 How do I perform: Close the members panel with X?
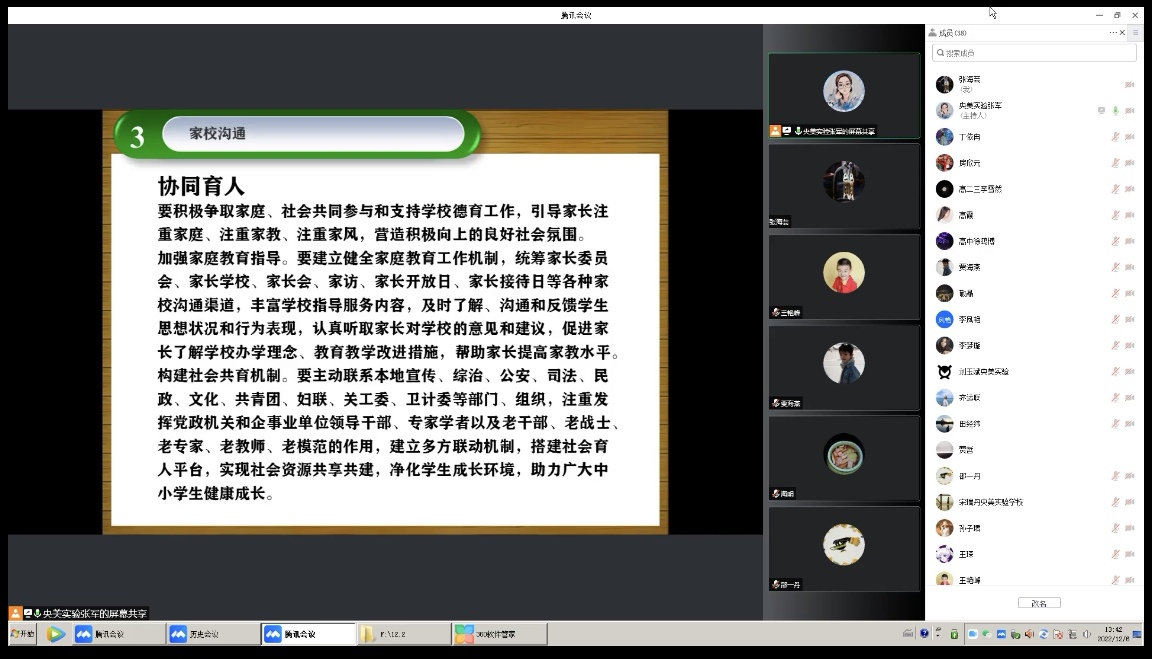[1123, 33]
